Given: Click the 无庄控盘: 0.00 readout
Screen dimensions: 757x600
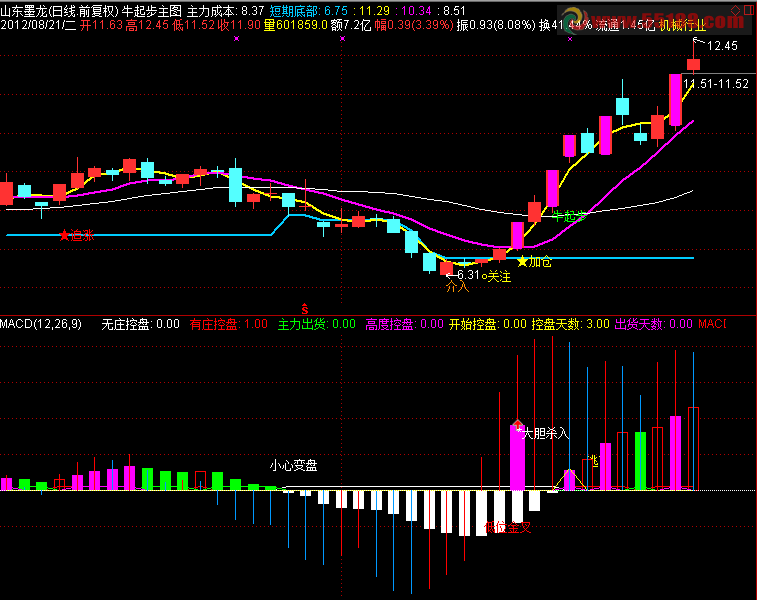Looking at the screenshot, I should 140,324.
